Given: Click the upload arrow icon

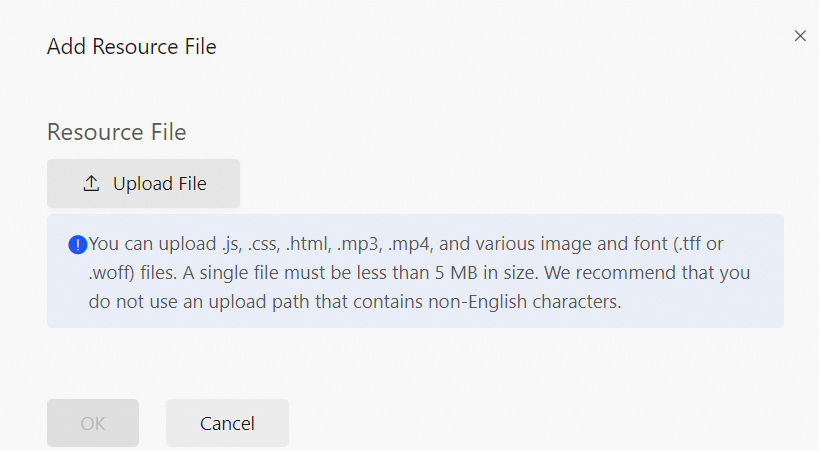Looking at the screenshot, I should [91, 183].
